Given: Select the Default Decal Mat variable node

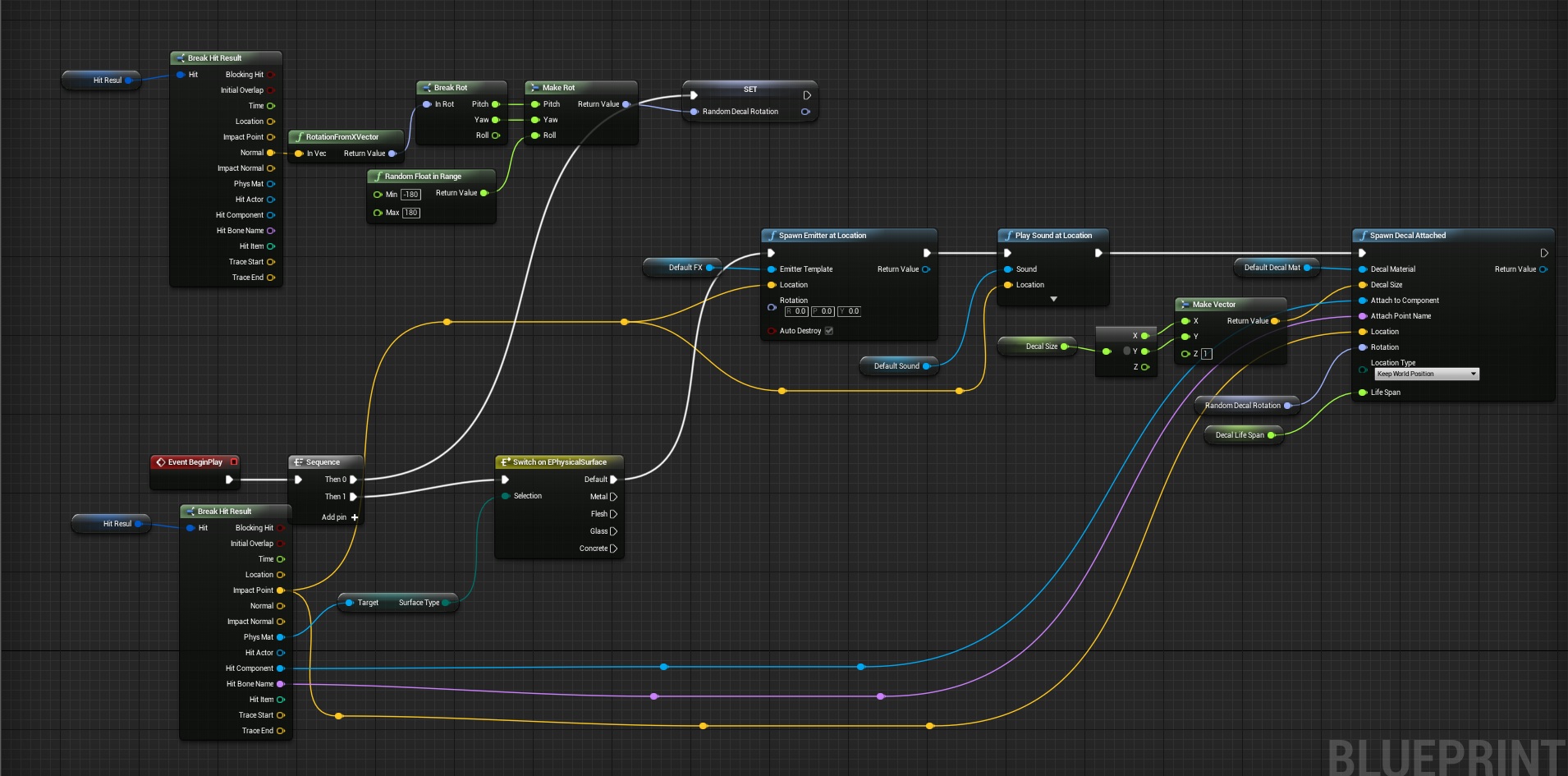Looking at the screenshot, I should point(1275,268).
